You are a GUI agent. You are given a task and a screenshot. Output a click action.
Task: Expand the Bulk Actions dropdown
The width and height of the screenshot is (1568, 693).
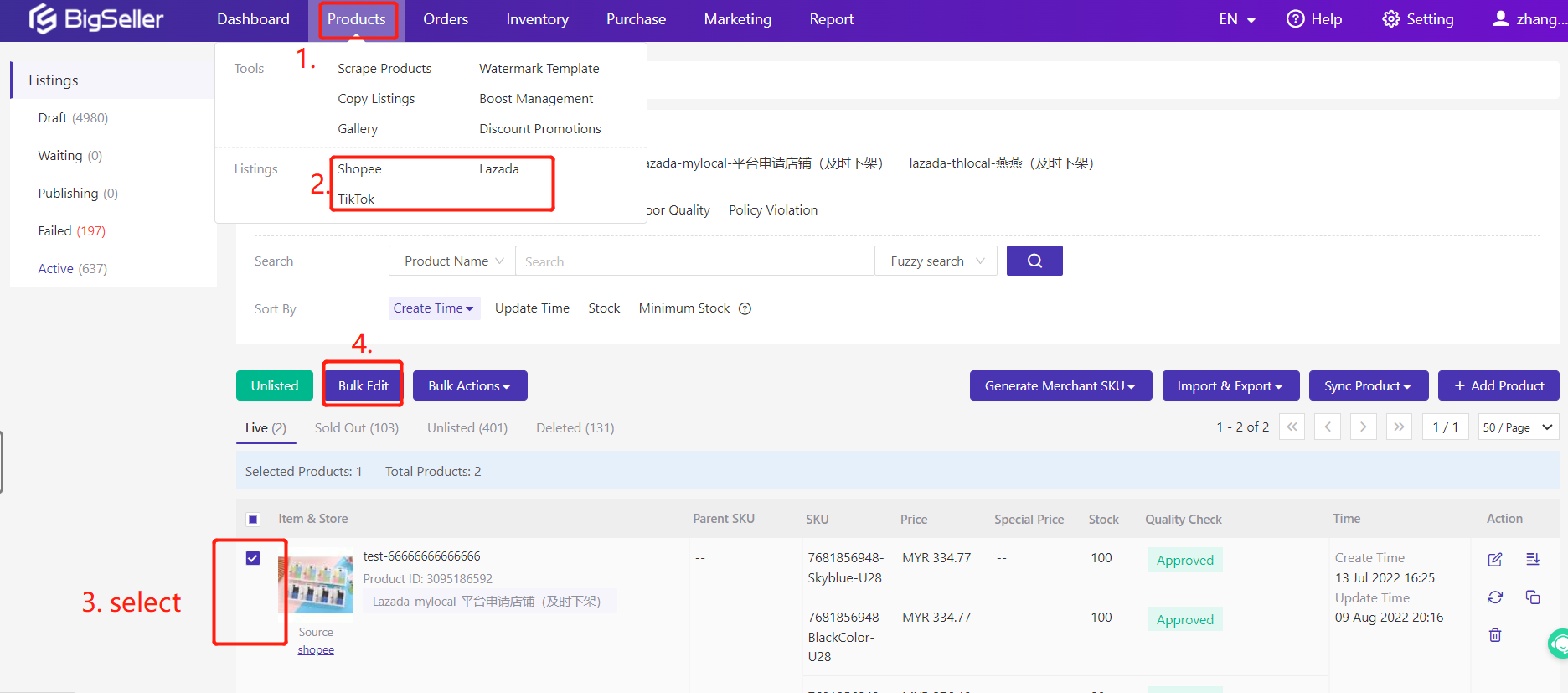click(x=470, y=385)
